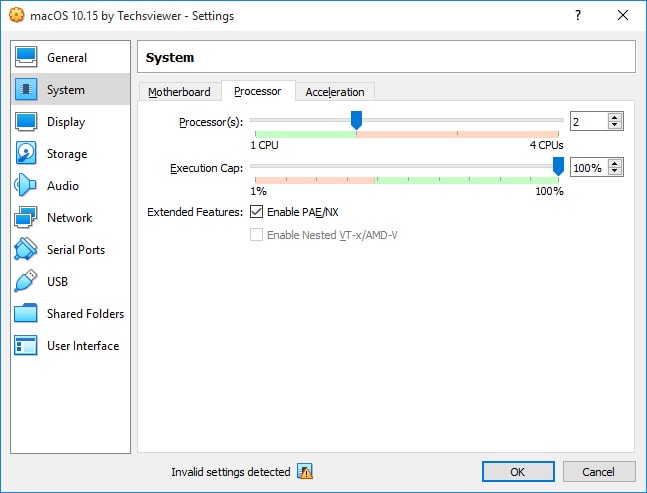Viewport: 647px width, 493px height.
Task: Select the Audio speaker icon
Action: [27, 186]
